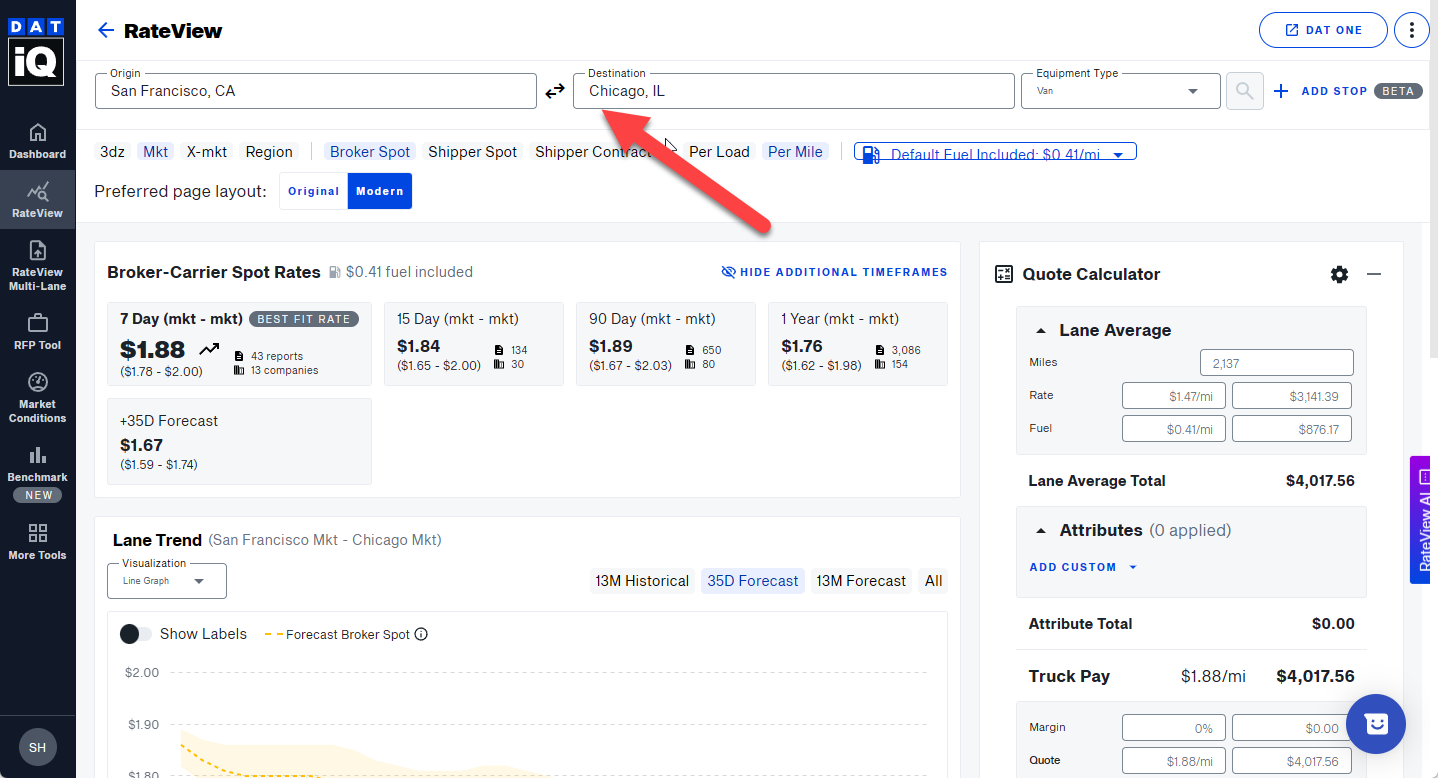This screenshot has height=778, width=1438.
Task: Click into the Origin input field
Action: point(315,91)
